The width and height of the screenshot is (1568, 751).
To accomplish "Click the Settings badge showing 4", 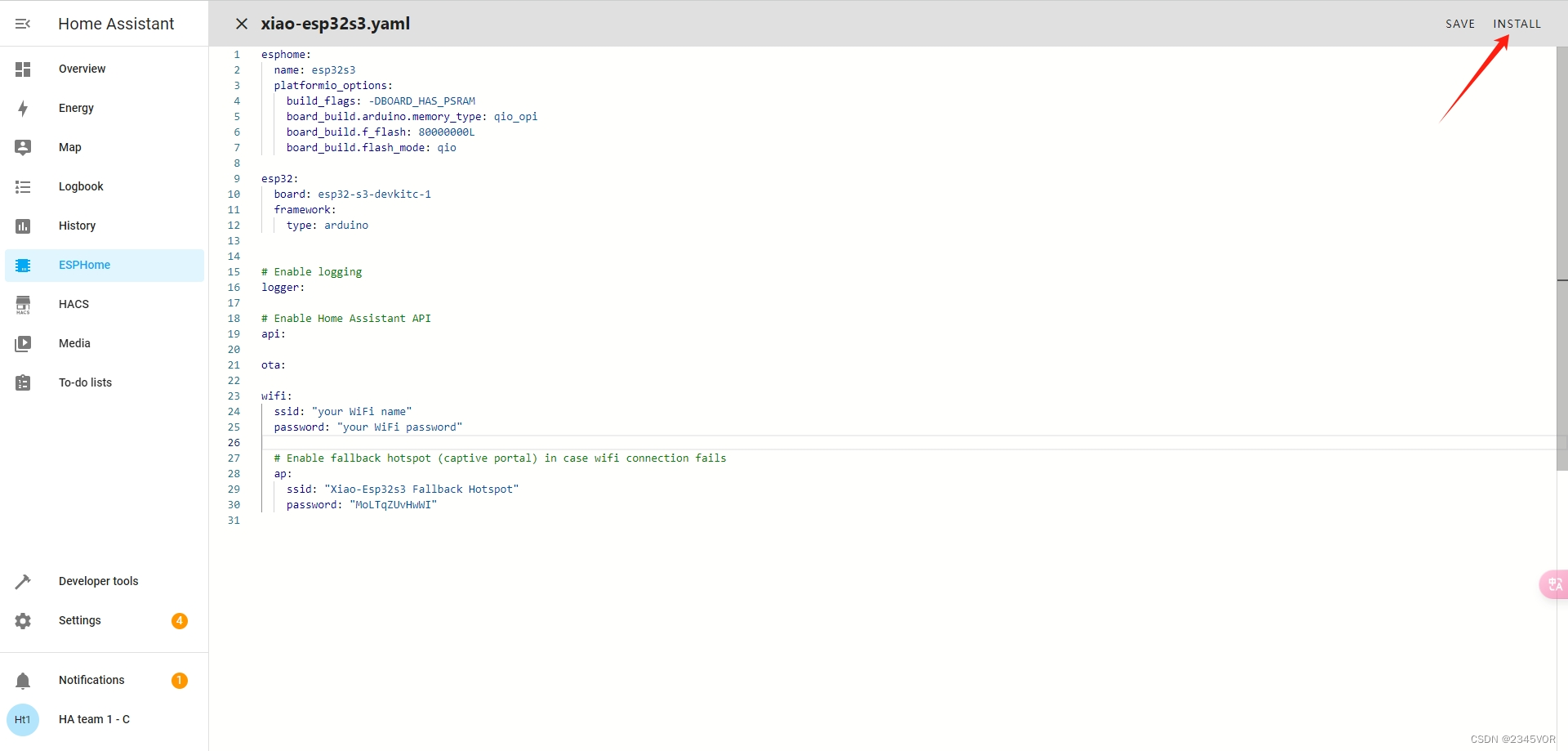I will (x=180, y=621).
